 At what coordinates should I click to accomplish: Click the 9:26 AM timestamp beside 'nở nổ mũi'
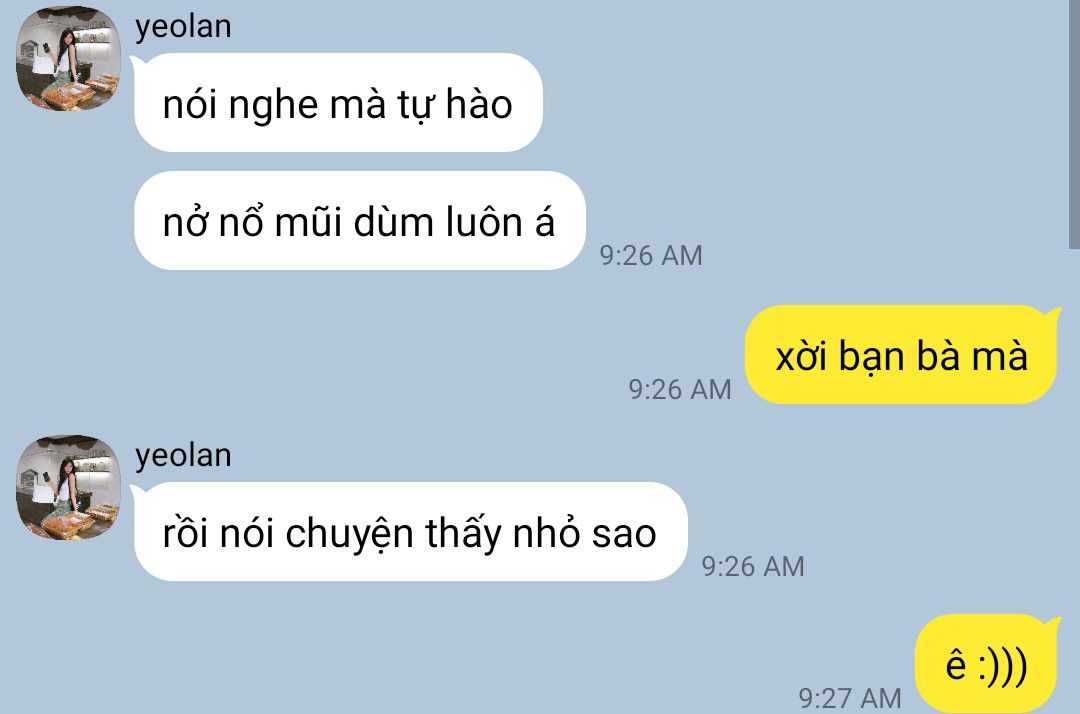pyautogui.click(x=651, y=255)
